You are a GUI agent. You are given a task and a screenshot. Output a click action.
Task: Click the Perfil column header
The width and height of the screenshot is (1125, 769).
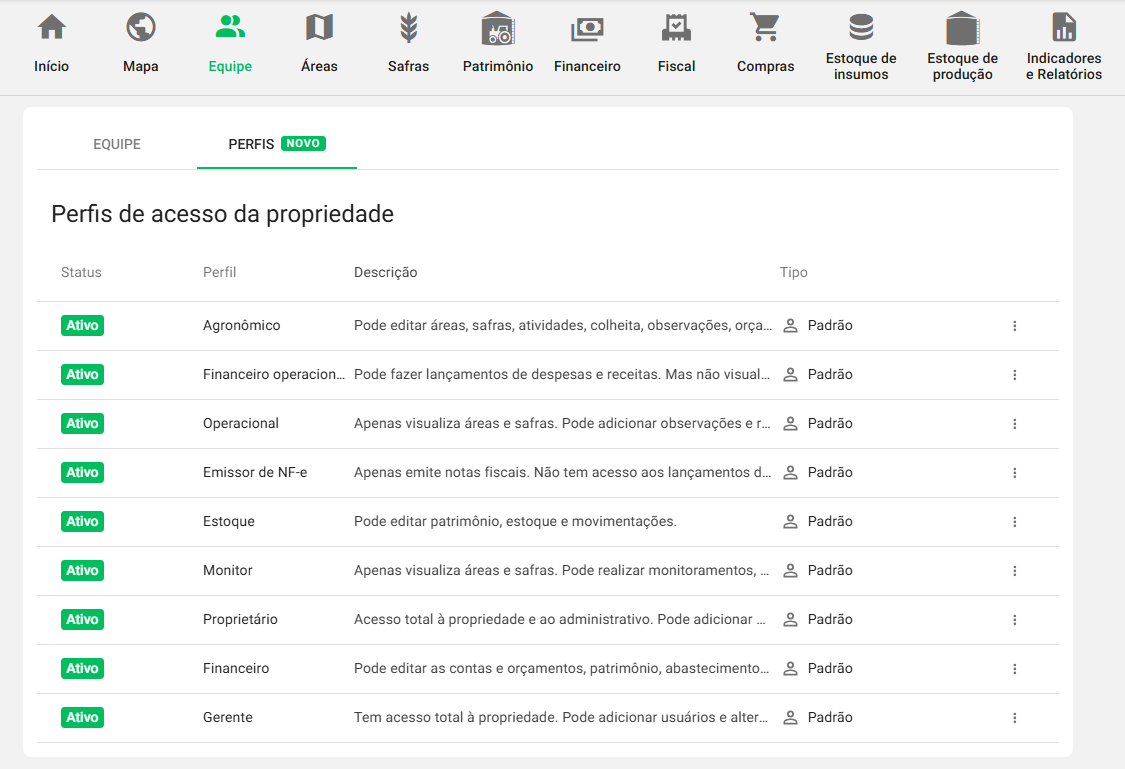coord(219,273)
